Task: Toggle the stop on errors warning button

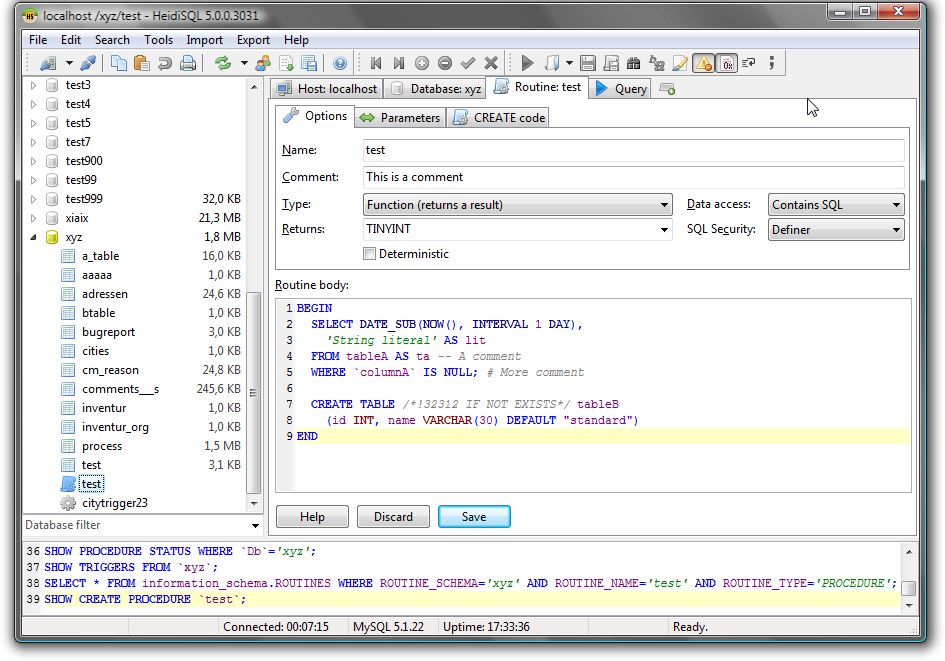Action: pyautogui.click(x=703, y=63)
